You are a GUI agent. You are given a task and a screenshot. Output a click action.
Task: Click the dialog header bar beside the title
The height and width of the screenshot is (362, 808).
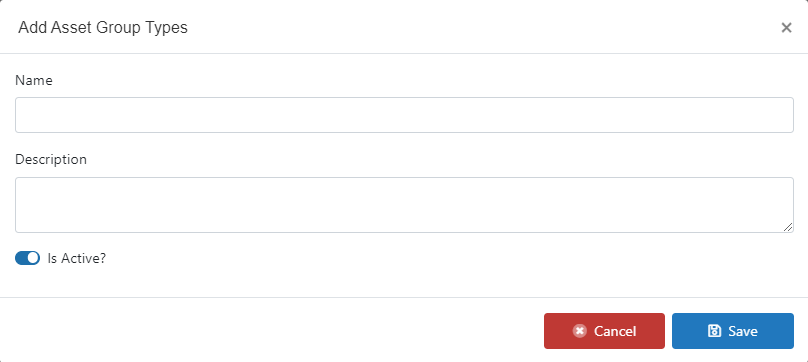tap(464, 27)
